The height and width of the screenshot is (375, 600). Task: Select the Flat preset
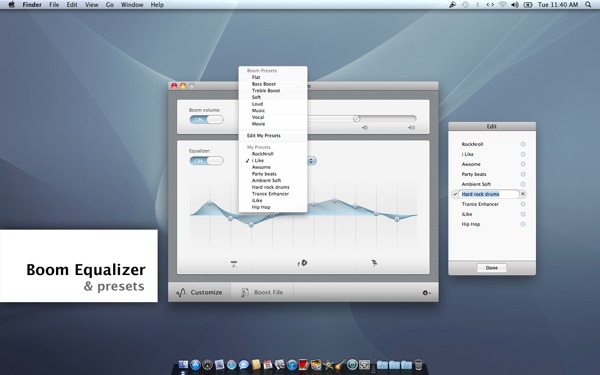pos(273,77)
